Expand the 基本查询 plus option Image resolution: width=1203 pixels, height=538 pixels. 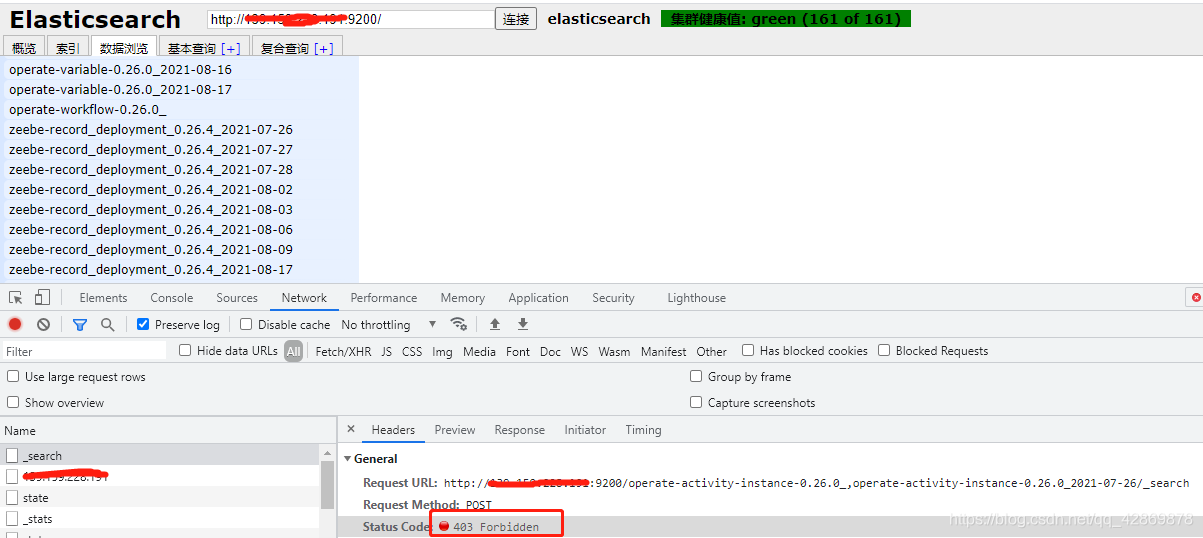coord(230,48)
